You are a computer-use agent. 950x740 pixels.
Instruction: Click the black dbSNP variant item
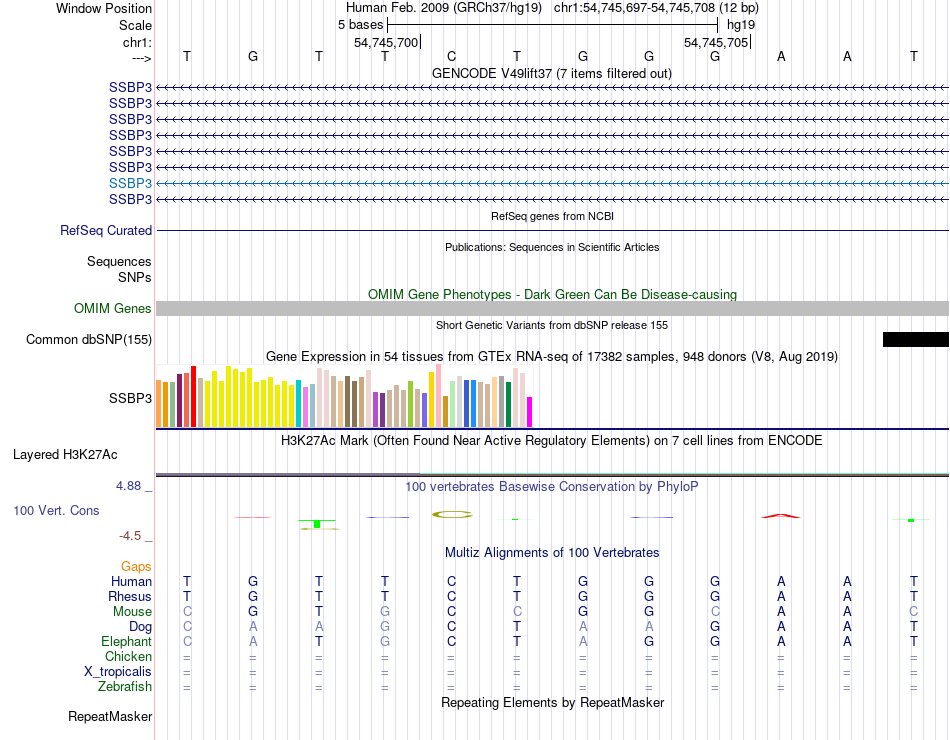(915, 339)
